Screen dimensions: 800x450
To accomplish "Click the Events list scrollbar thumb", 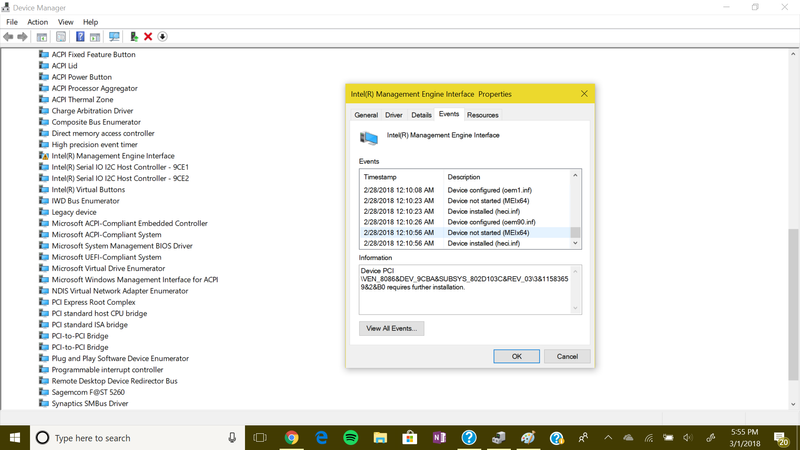I will (x=575, y=233).
